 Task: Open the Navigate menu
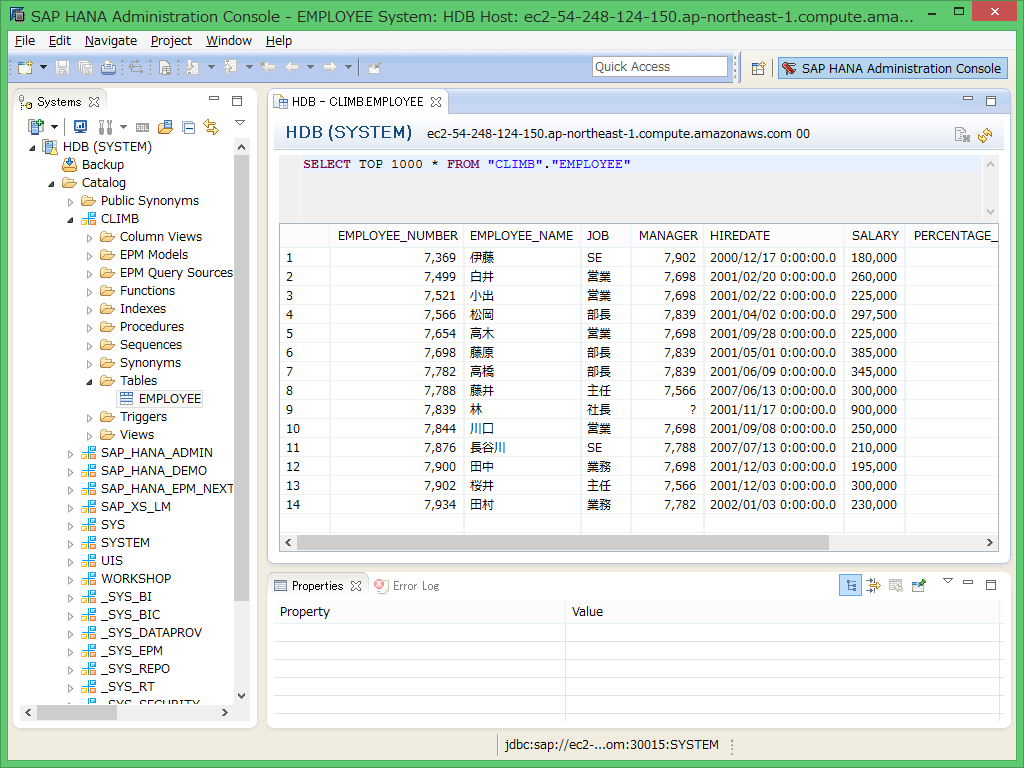pyautogui.click(x=110, y=40)
